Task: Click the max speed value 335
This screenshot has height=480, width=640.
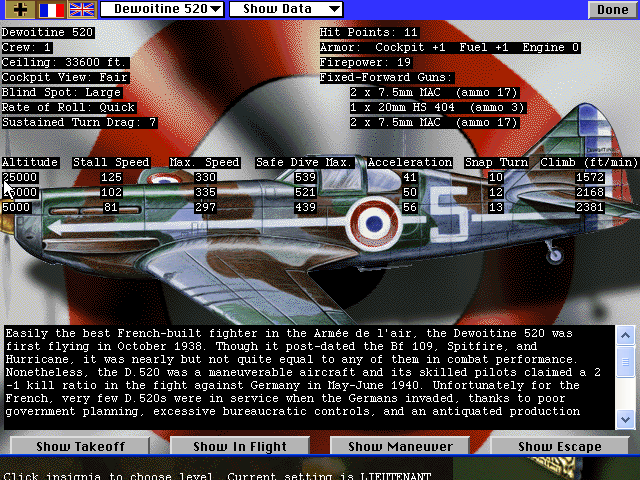Action: pyautogui.click(x=205, y=192)
